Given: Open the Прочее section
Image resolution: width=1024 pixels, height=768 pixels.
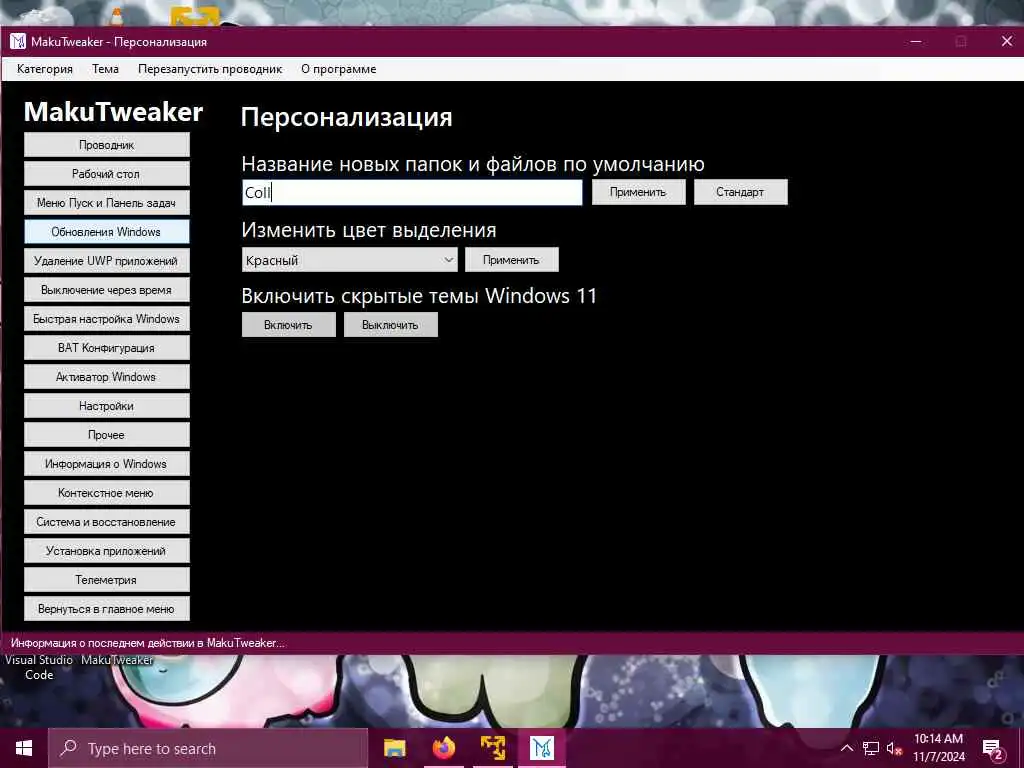Looking at the screenshot, I should coord(106,435).
